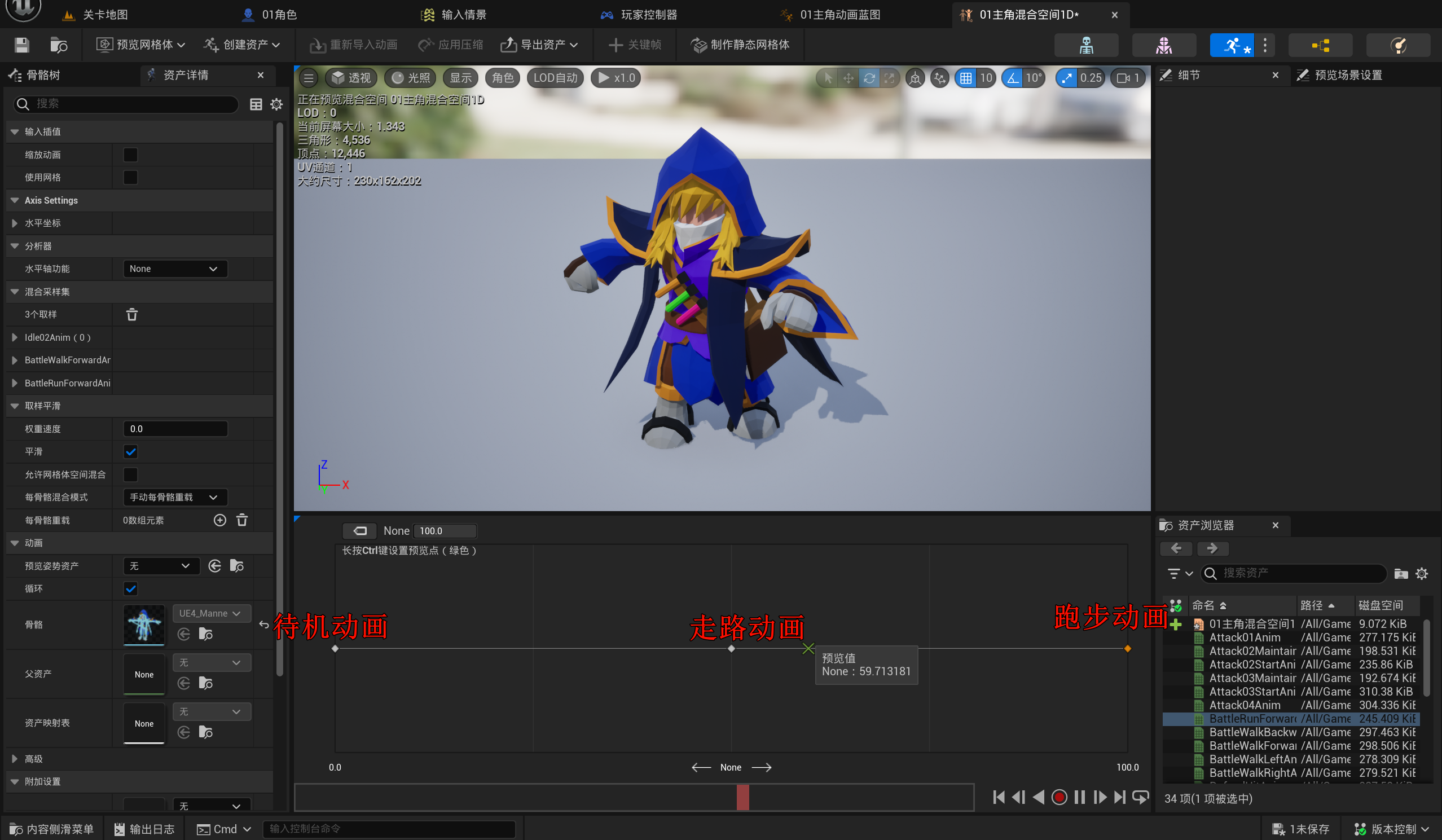Image resolution: width=1442 pixels, height=840 pixels.
Task: Enable the 缩放动画 checkbox
Action: (x=130, y=155)
